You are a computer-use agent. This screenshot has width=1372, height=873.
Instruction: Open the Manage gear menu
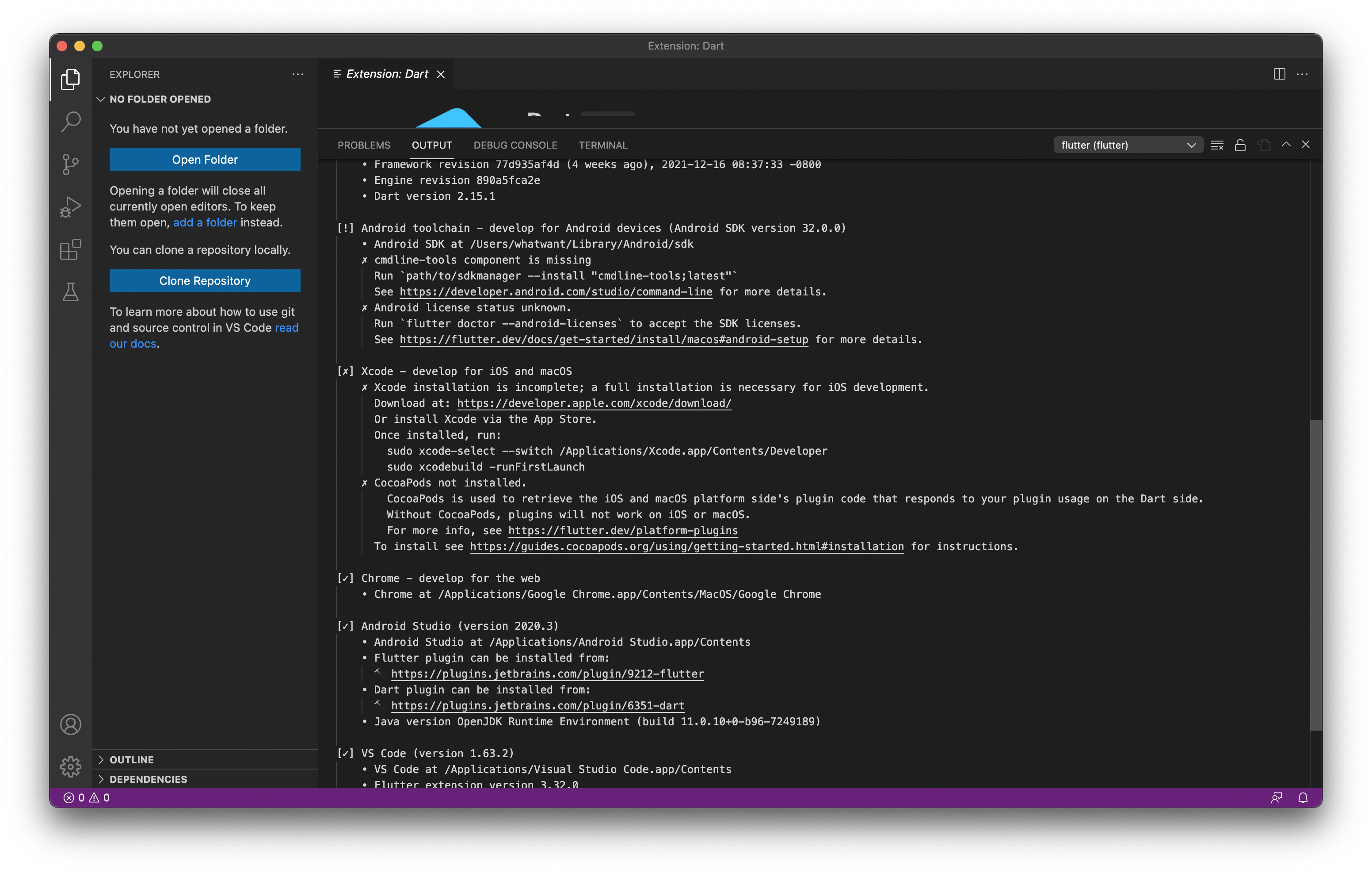(x=71, y=766)
